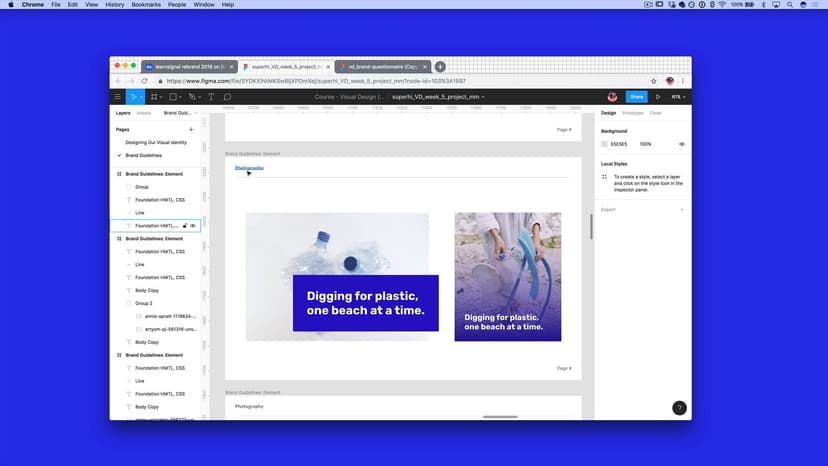The height and width of the screenshot is (466, 828).
Task: Click the background color swatch E5E5E5
Action: [x=605, y=144]
